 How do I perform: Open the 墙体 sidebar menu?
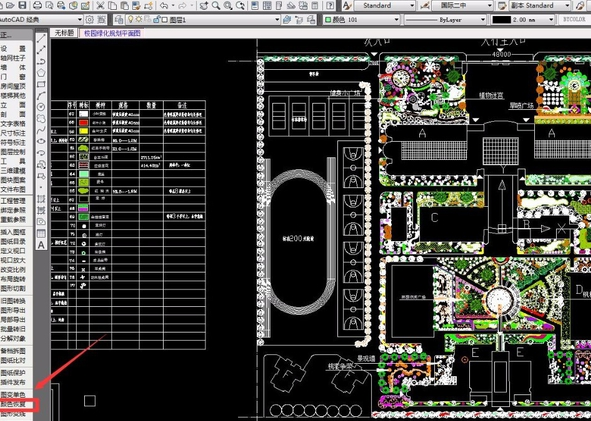pyautogui.click(x=13, y=67)
